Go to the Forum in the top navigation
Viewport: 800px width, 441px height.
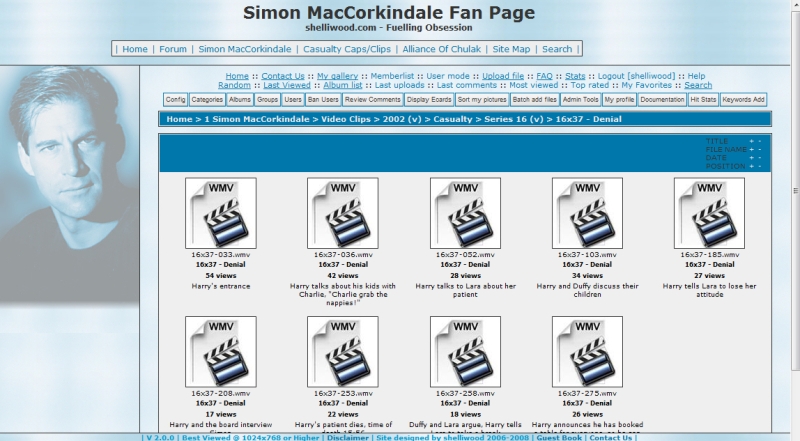pyautogui.click(x=173, y=48)
